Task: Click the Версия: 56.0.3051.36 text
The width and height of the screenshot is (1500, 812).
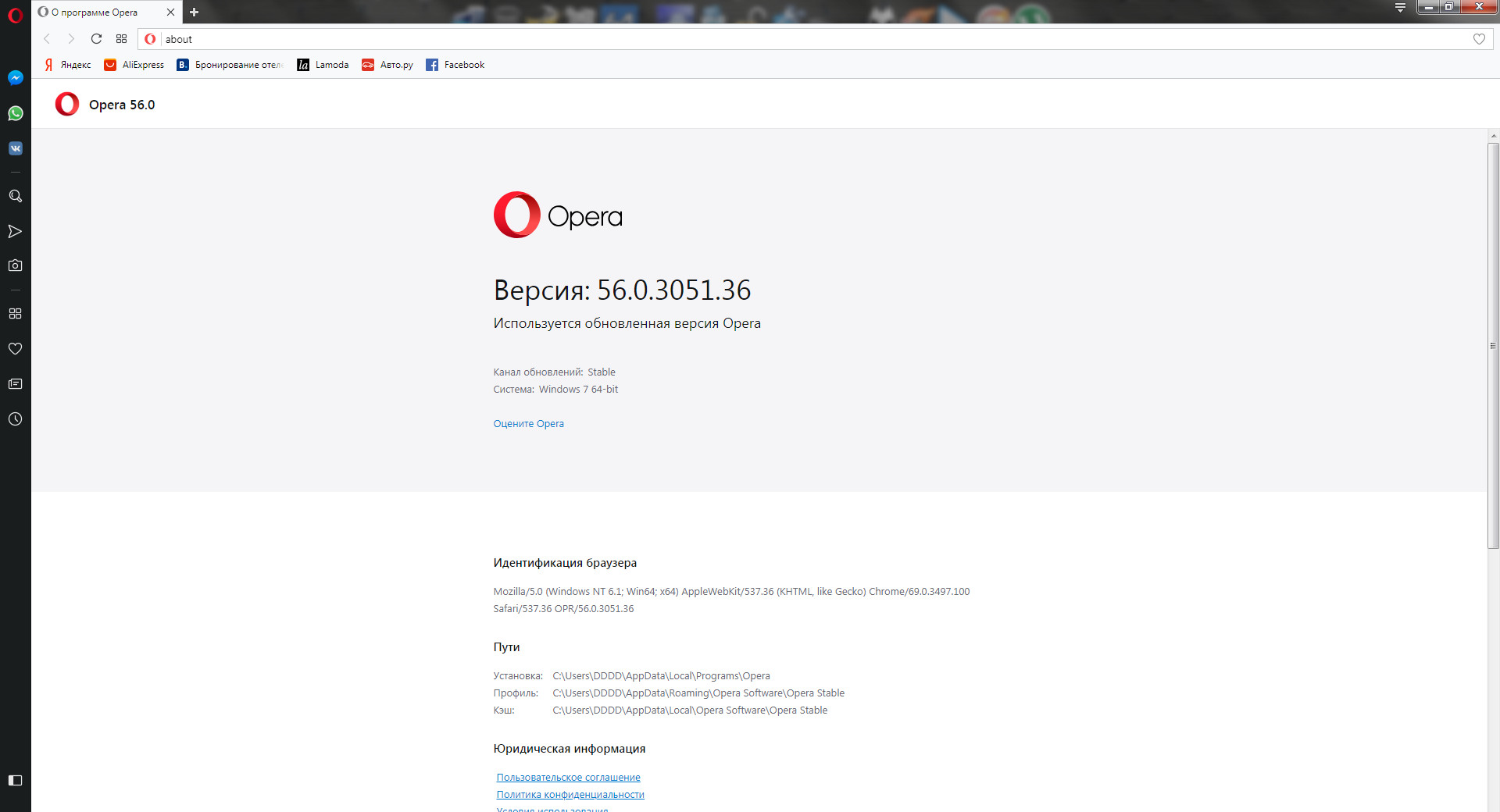Action: tap(622, 290)
